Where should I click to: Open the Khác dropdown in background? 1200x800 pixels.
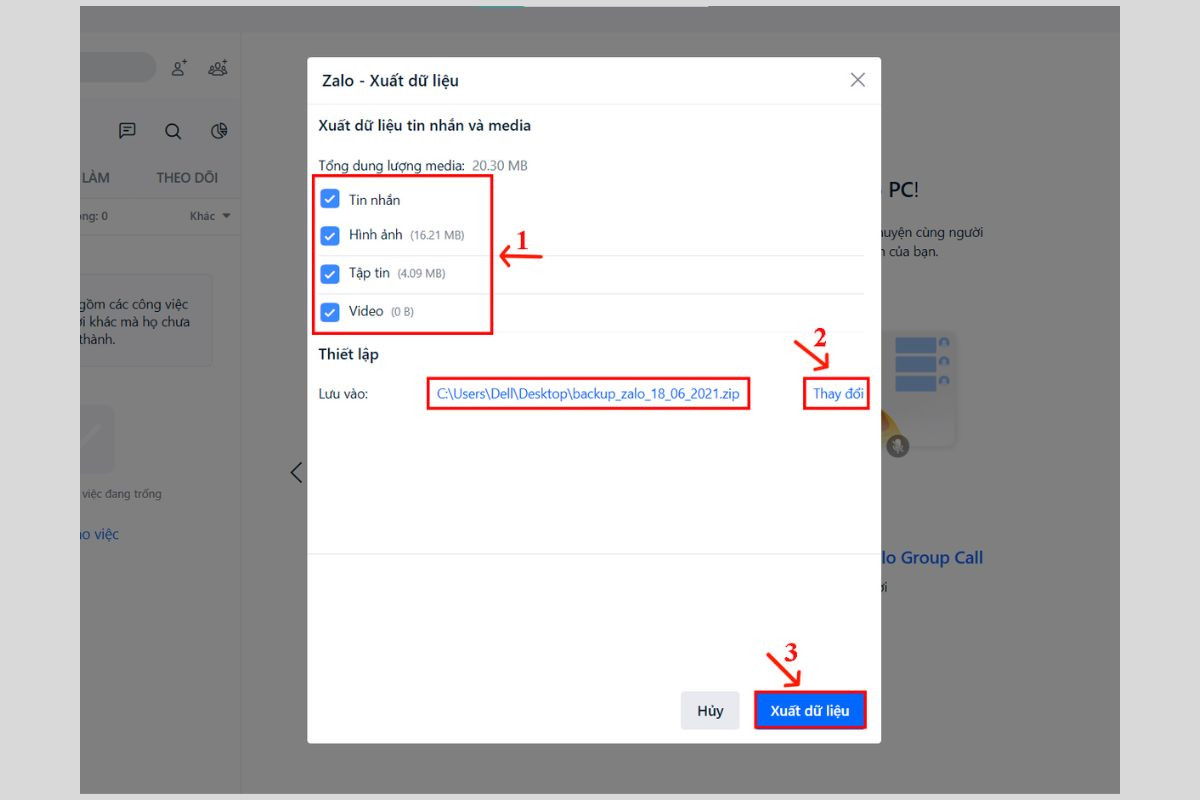pyautogui.click(x=210, y=216)
